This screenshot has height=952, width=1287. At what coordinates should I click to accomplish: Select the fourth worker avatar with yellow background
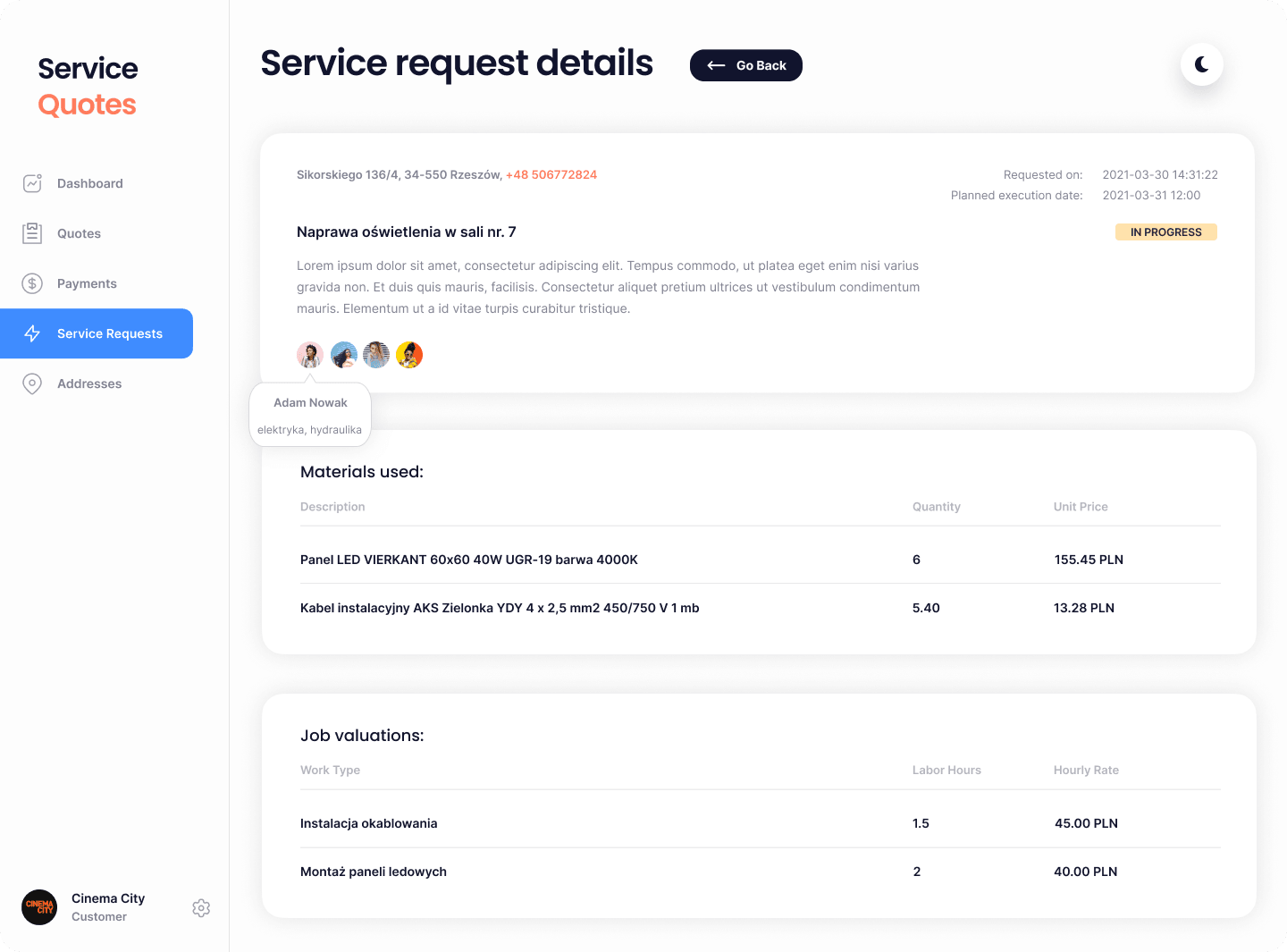click(x=409, y=355)
